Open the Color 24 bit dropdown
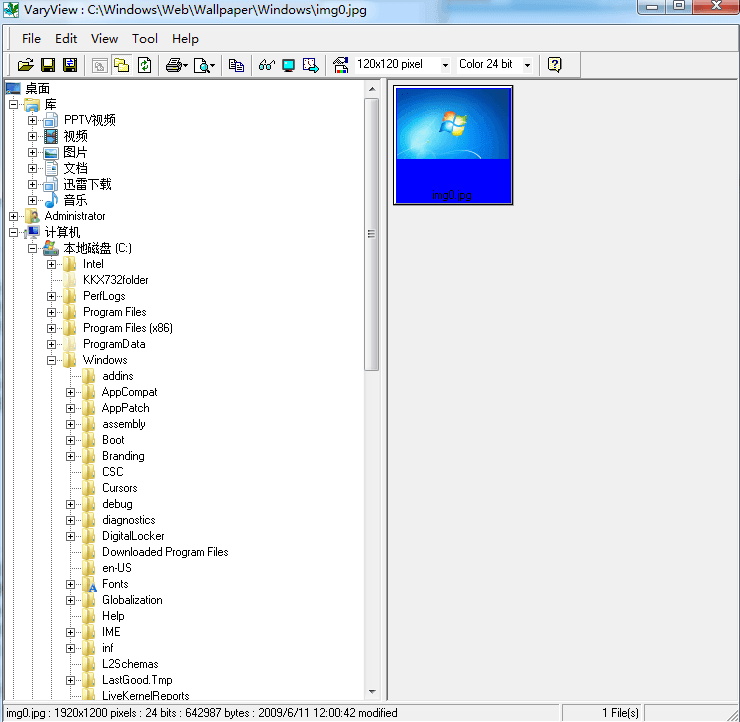The height and width of the screenshot is (722, 740). [x=527, y=65]
